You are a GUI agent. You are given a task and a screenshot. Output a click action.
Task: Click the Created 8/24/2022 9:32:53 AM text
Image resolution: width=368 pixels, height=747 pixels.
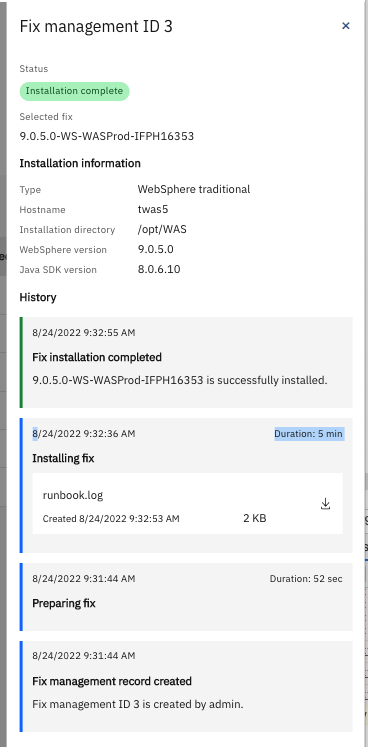(111, 519)
